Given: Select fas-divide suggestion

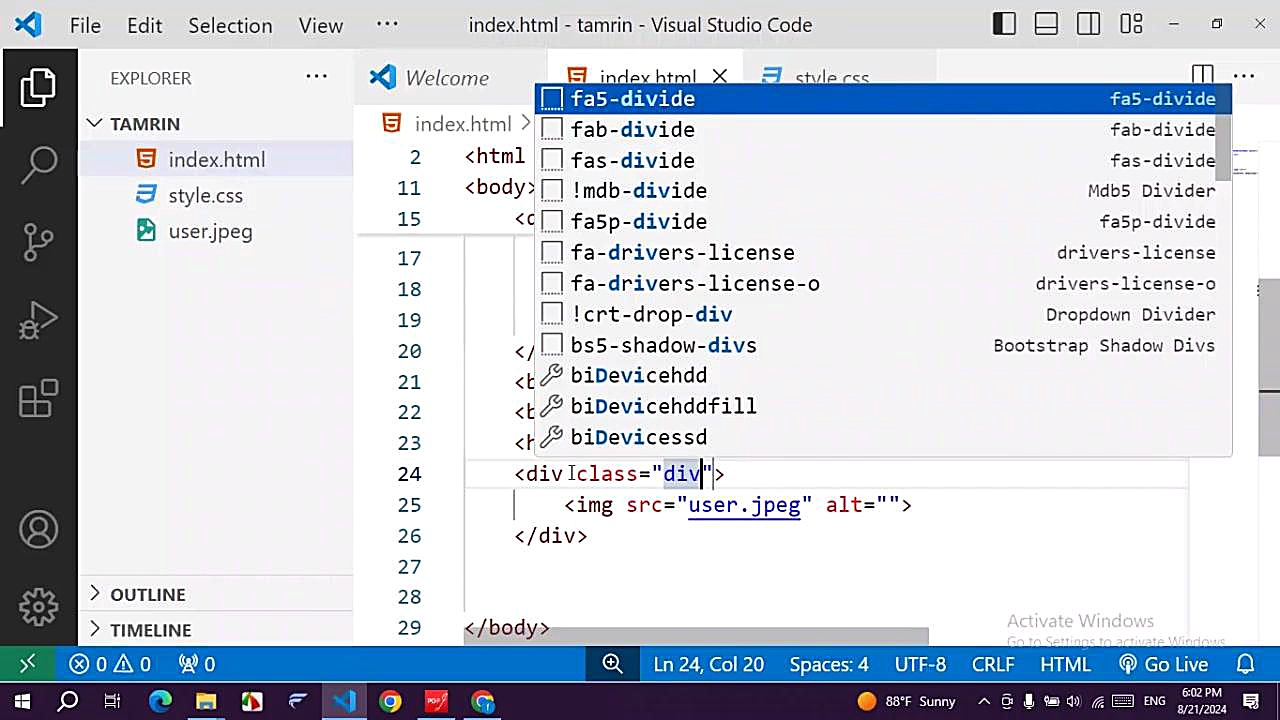Looking at the screenshot, I should 877,160.
